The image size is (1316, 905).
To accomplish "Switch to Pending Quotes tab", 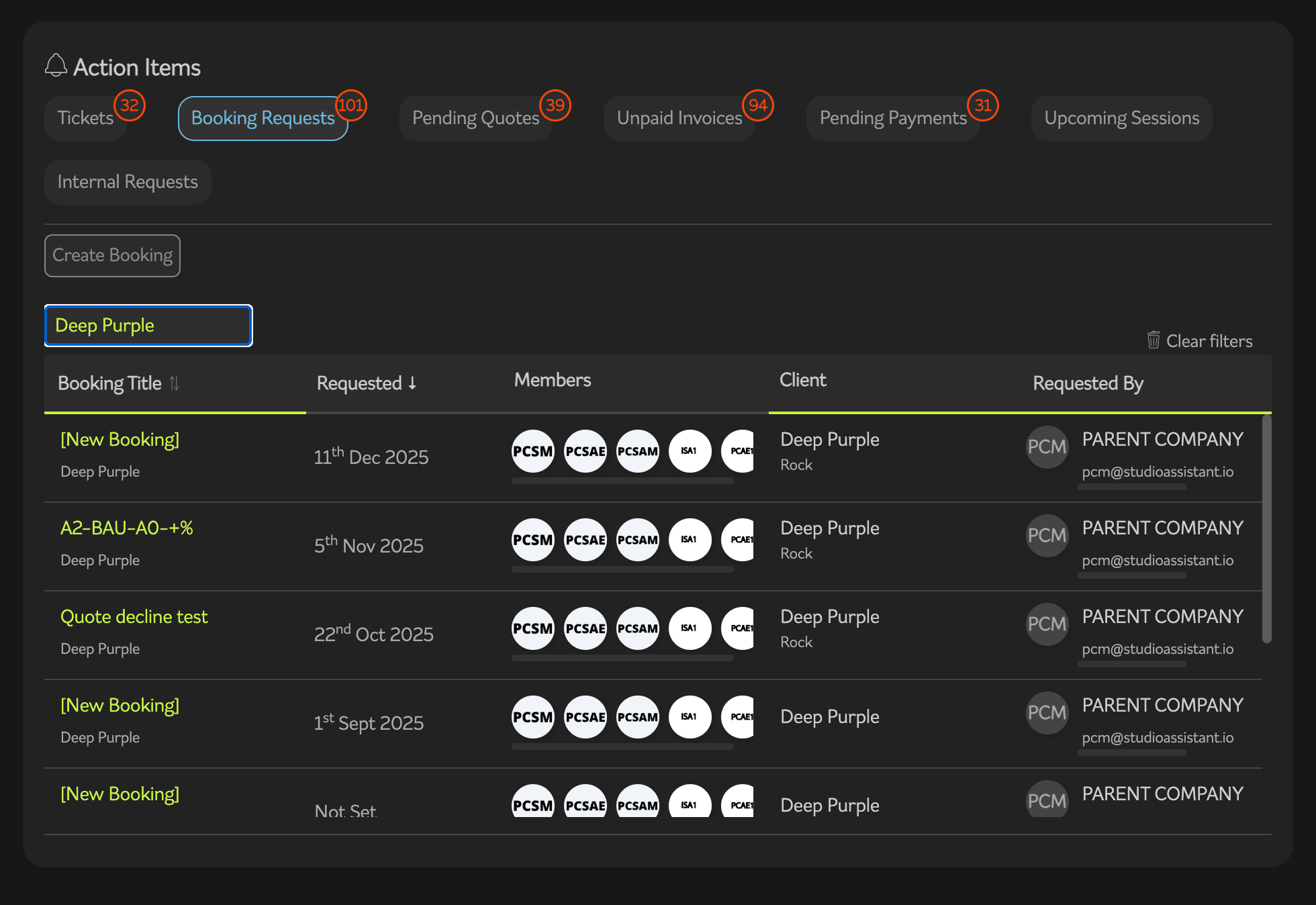I will [475, 118].
